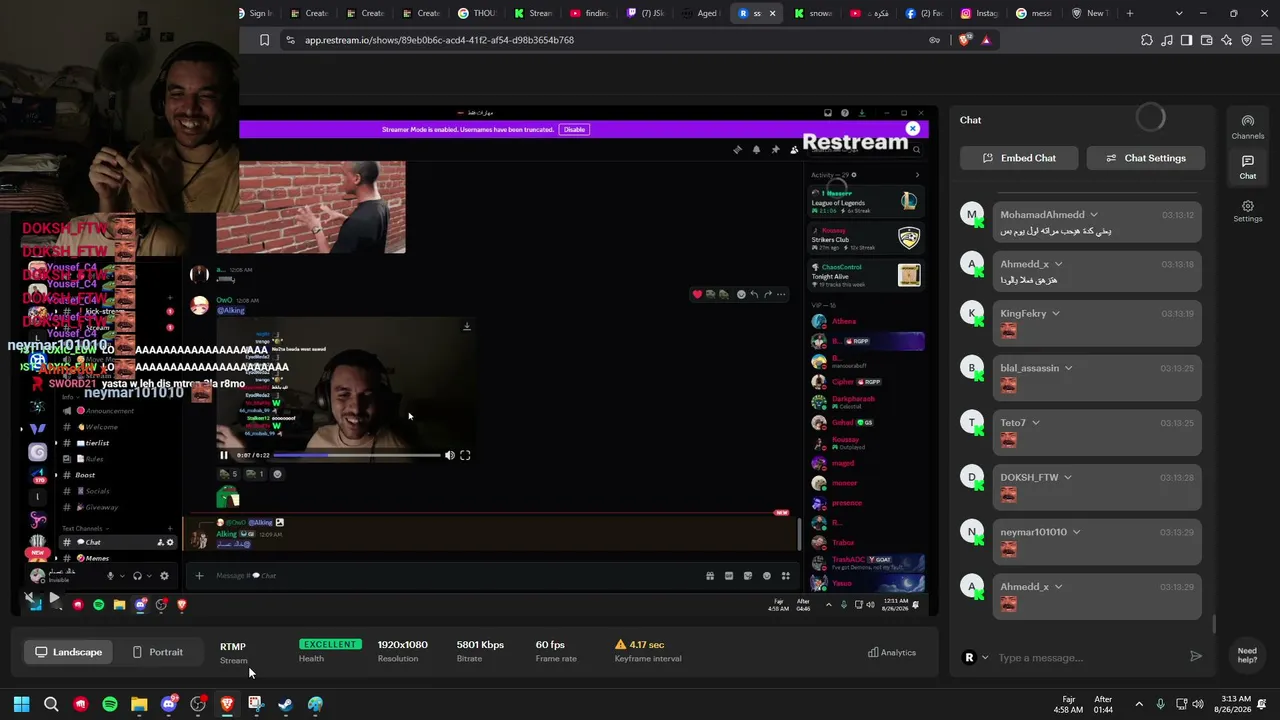
Task: Bookmark this page in Brave
Action: pos(264,40)
